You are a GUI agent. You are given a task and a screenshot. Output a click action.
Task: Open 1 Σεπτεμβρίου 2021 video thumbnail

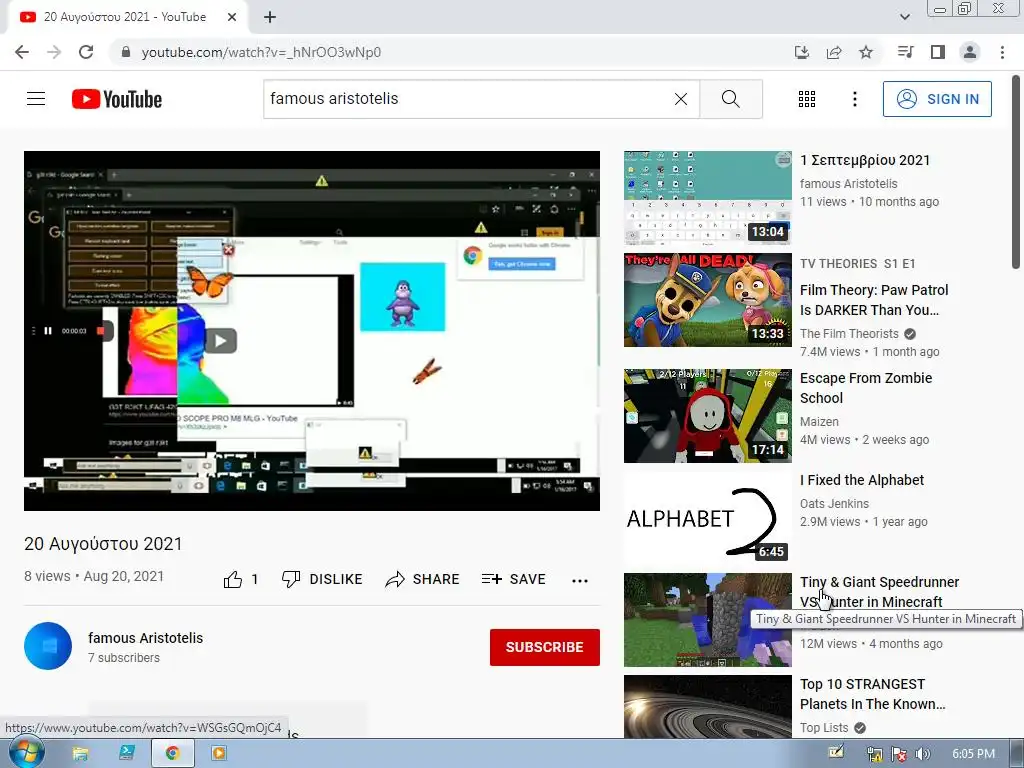(x=708, y=198)
